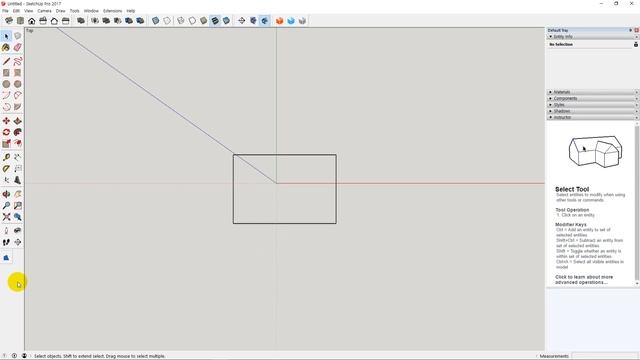Screen dimensions: 640x360
Task: Toggle auto-hide pin on Default Tray
Action: coord(631,30)
